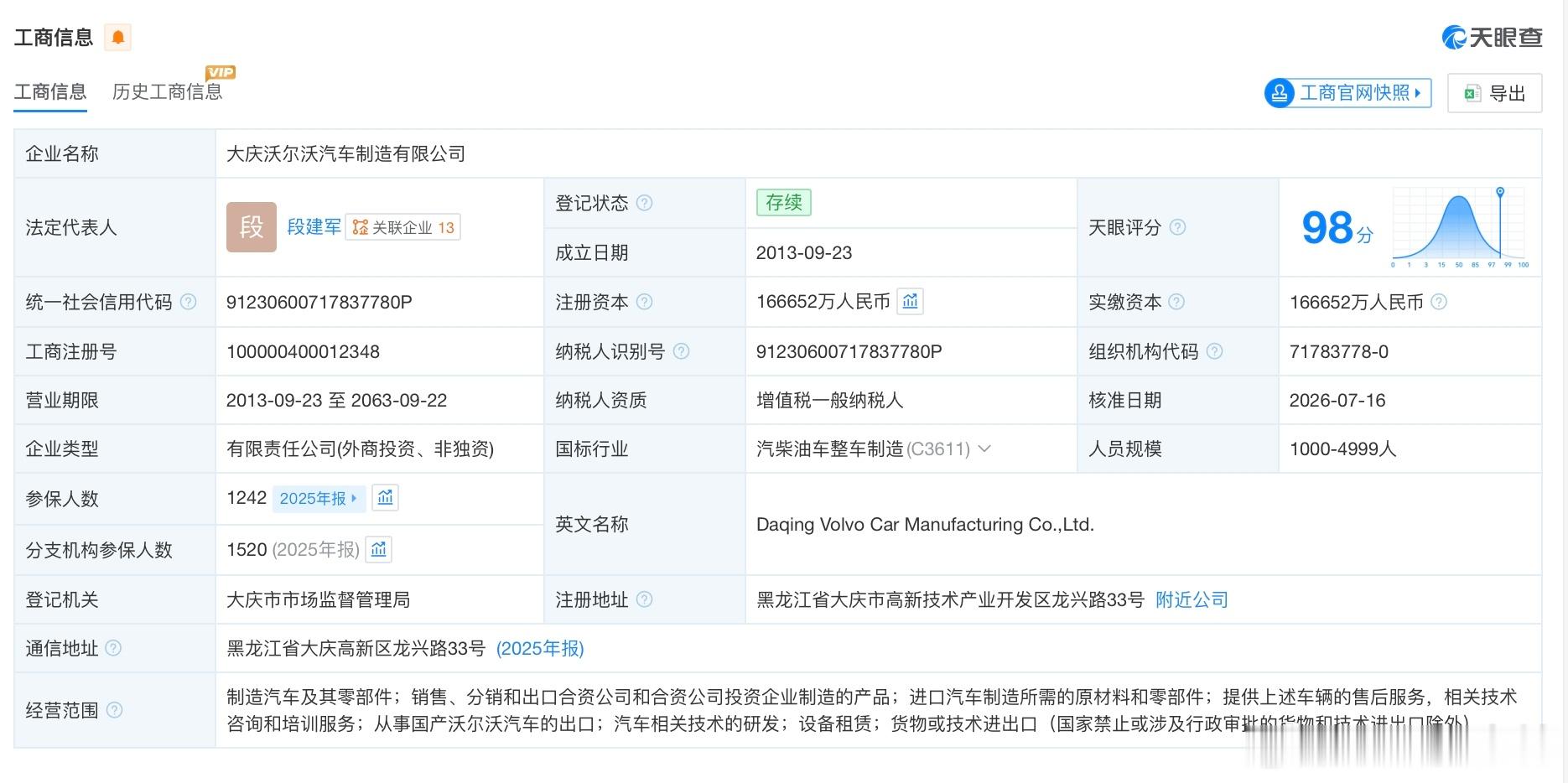Image resolution: width=1568 pixels, height=783 pixels.
Task: Click the help icon beside 组织机构代码
Action: (x=1214, y=351)
